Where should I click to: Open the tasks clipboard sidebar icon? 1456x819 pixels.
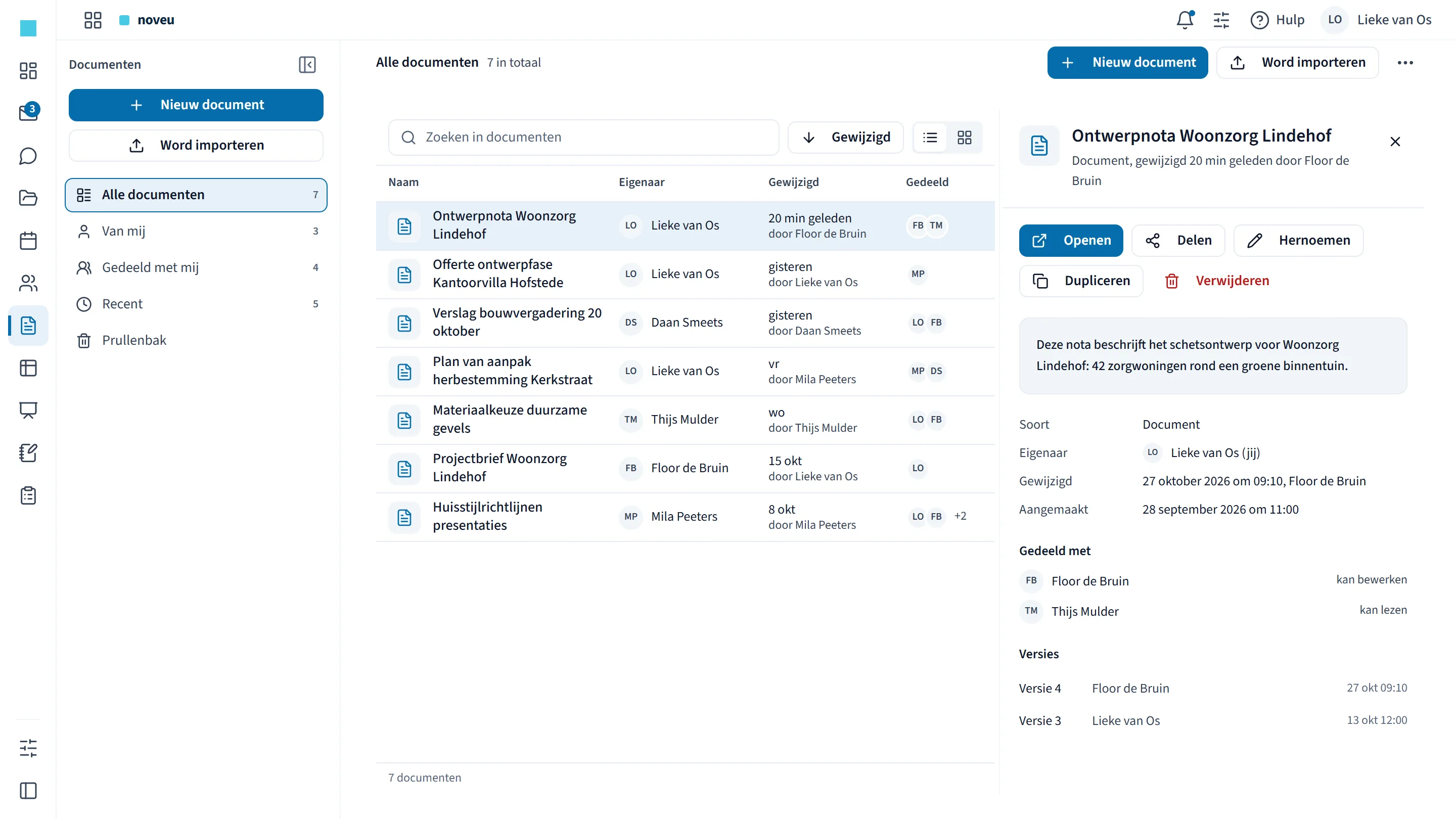tap(28, 495)
